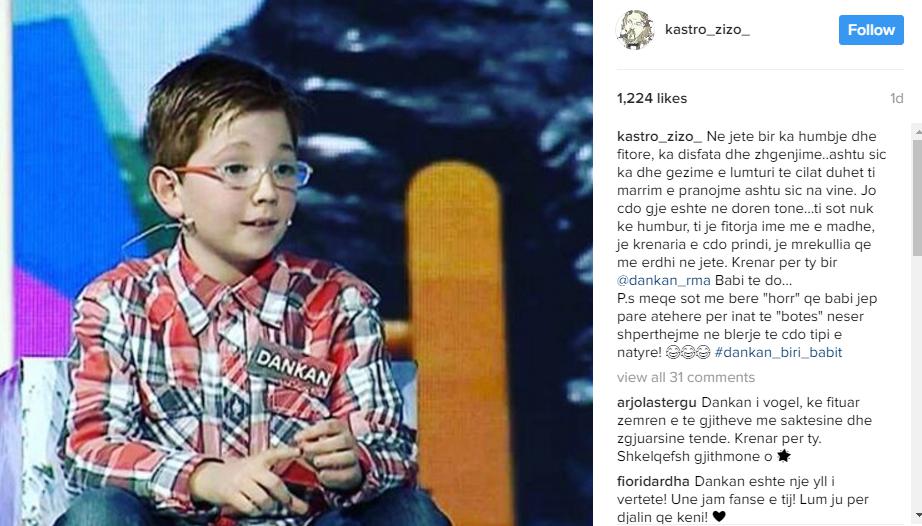
Task: Expand view all 31 comments
Action: click(x=686, y=377)
